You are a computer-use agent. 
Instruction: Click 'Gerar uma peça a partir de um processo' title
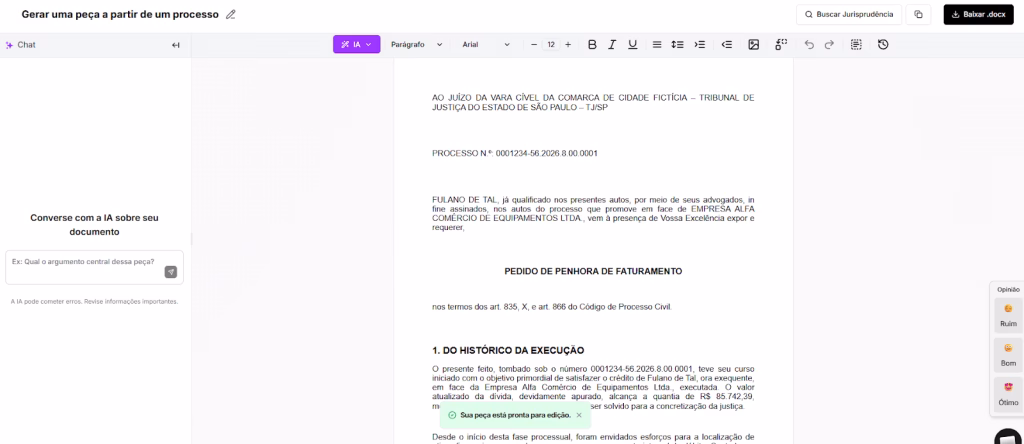(x=120, y=14)
